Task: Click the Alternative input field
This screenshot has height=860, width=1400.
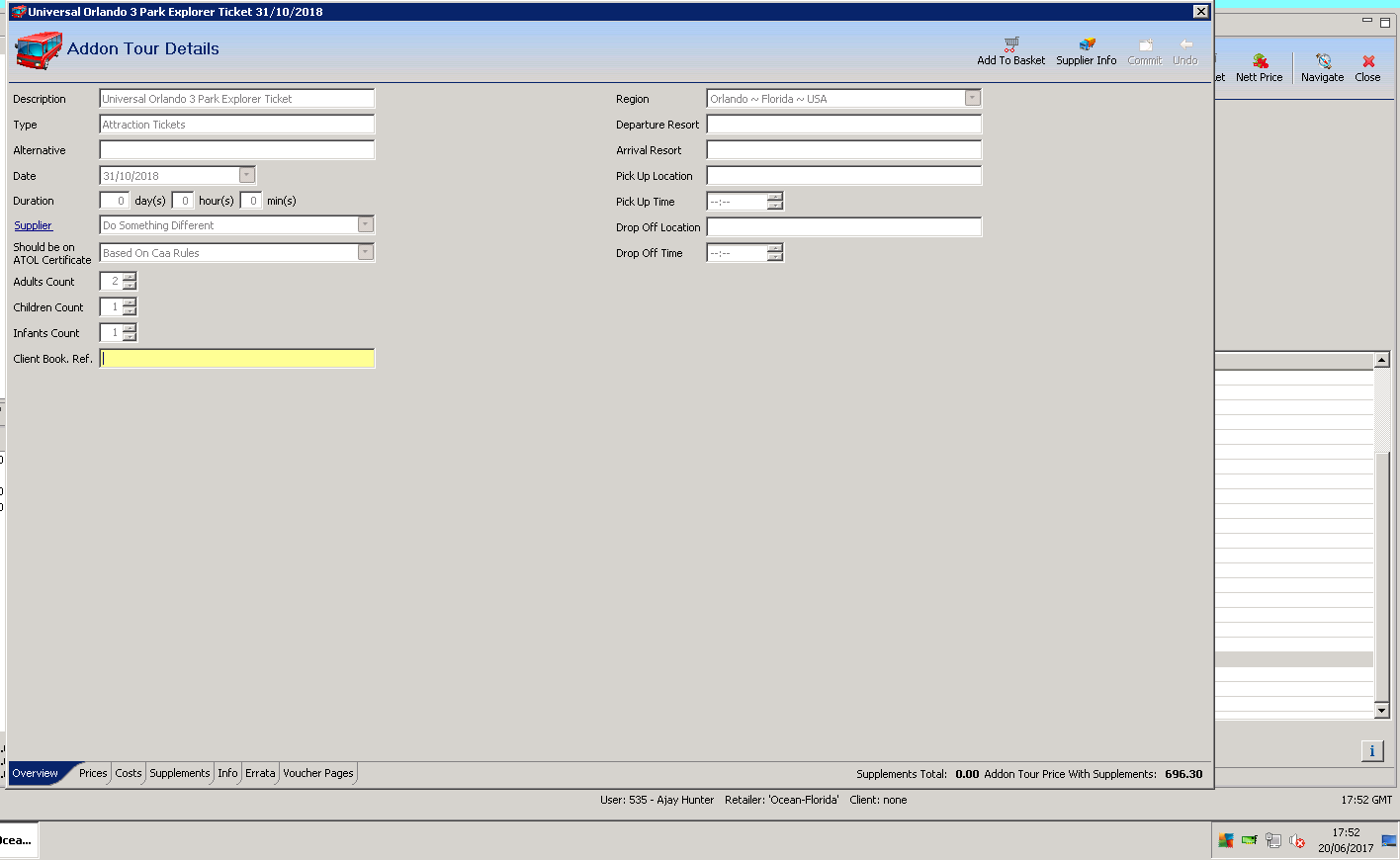Action: (237, 150)
